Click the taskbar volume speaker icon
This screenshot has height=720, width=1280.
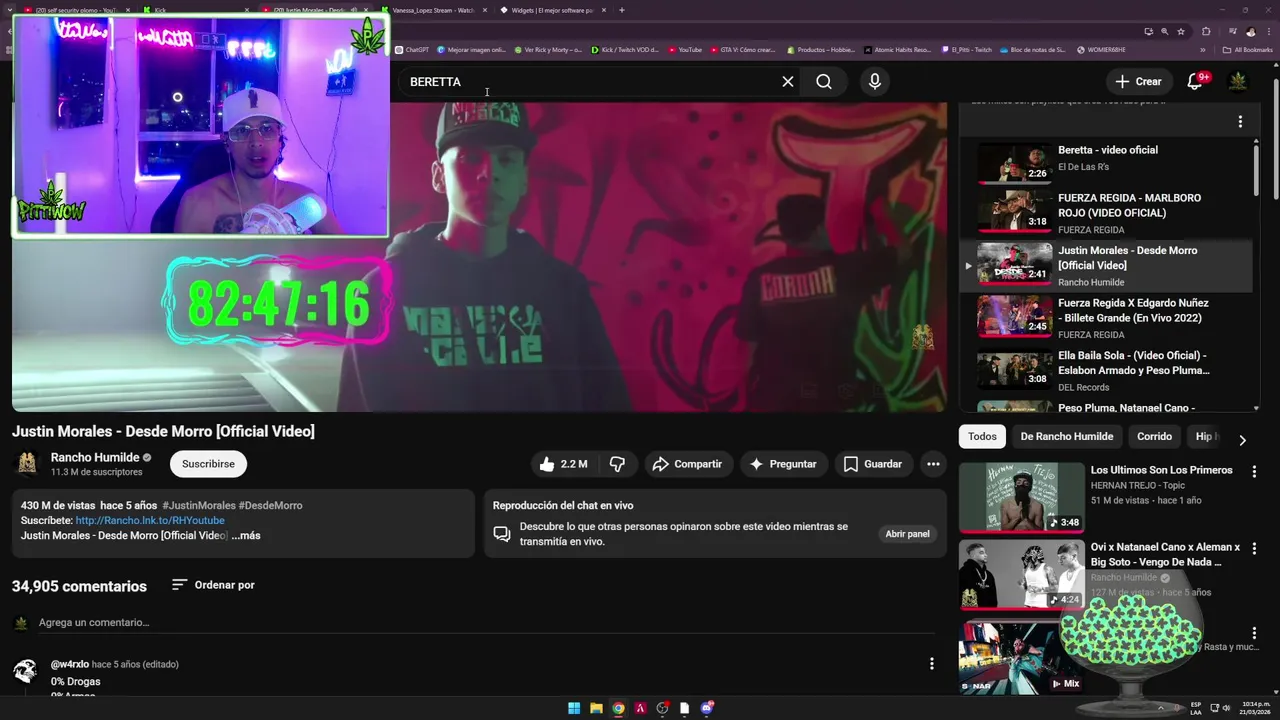[1228, 708]
